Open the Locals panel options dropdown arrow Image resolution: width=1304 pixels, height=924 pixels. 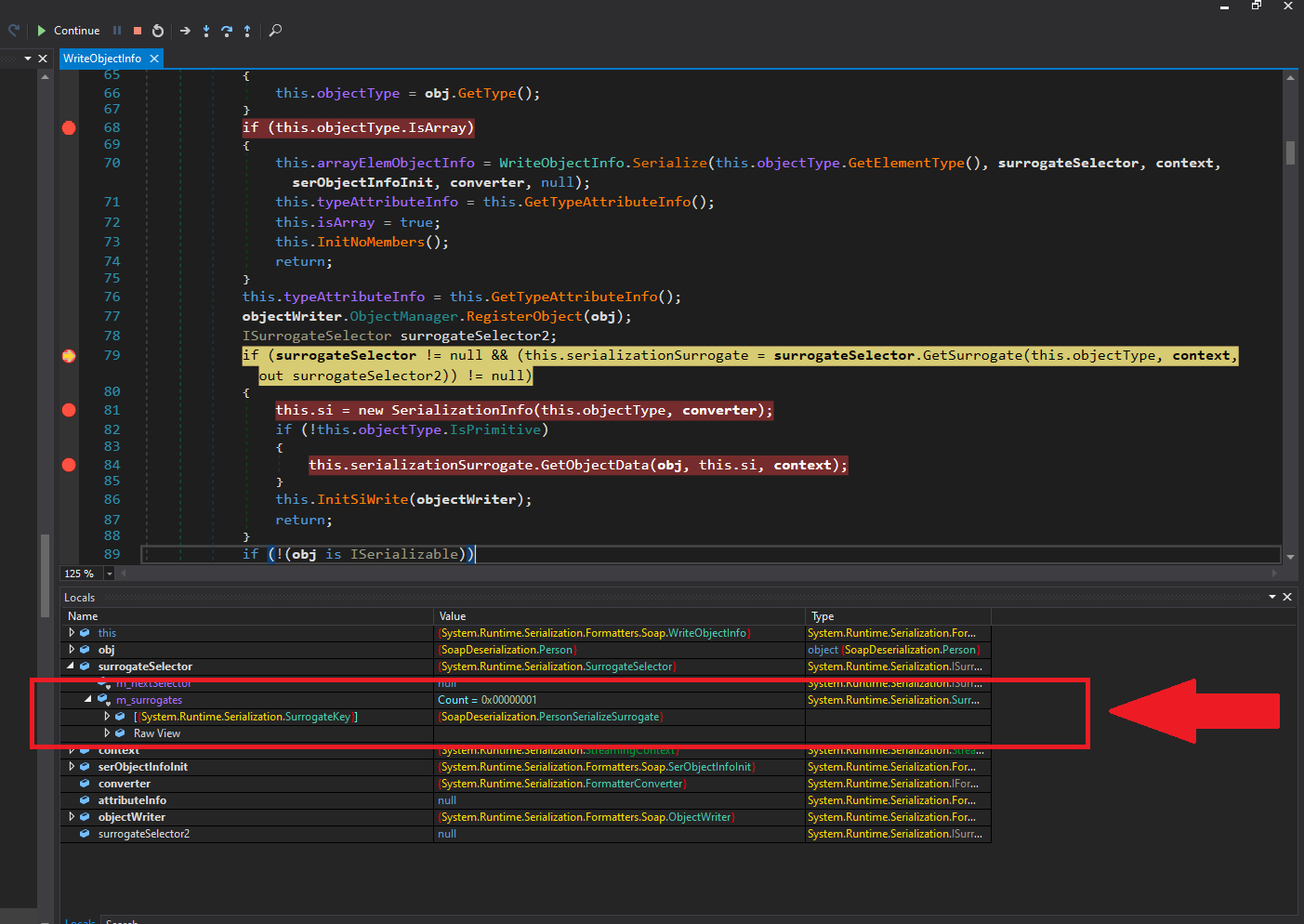point(1272,597)
